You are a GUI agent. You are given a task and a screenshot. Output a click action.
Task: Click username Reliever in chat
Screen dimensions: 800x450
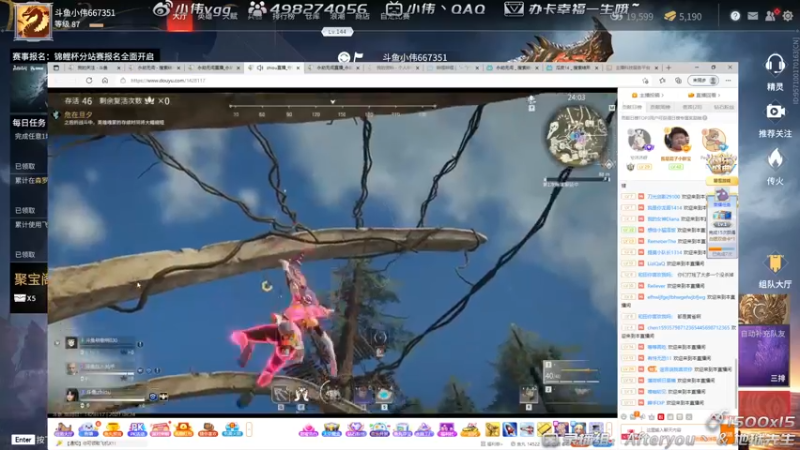656,286
